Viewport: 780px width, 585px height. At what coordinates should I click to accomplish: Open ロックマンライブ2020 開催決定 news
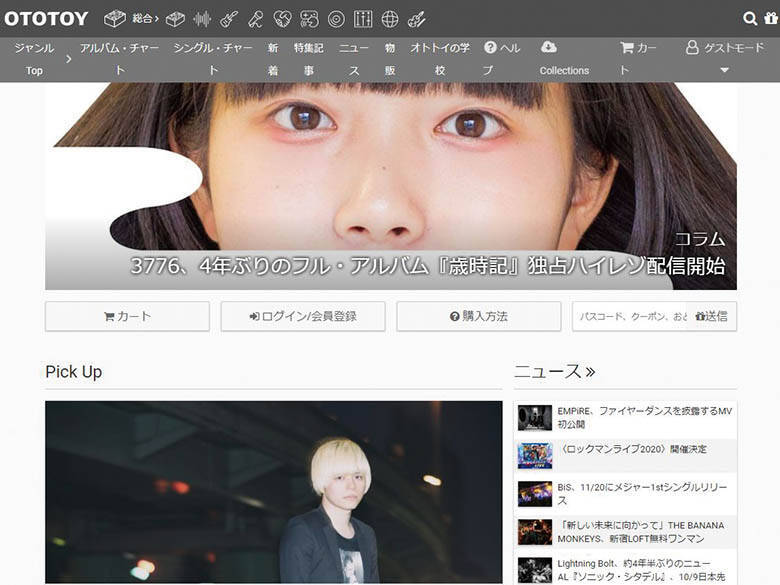click(632, 449)
